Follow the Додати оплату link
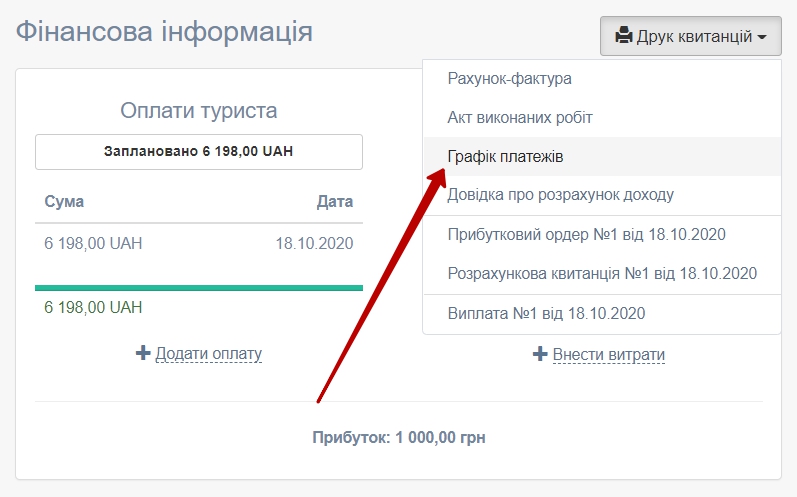The image size is (797, 497). coord(208,353)
